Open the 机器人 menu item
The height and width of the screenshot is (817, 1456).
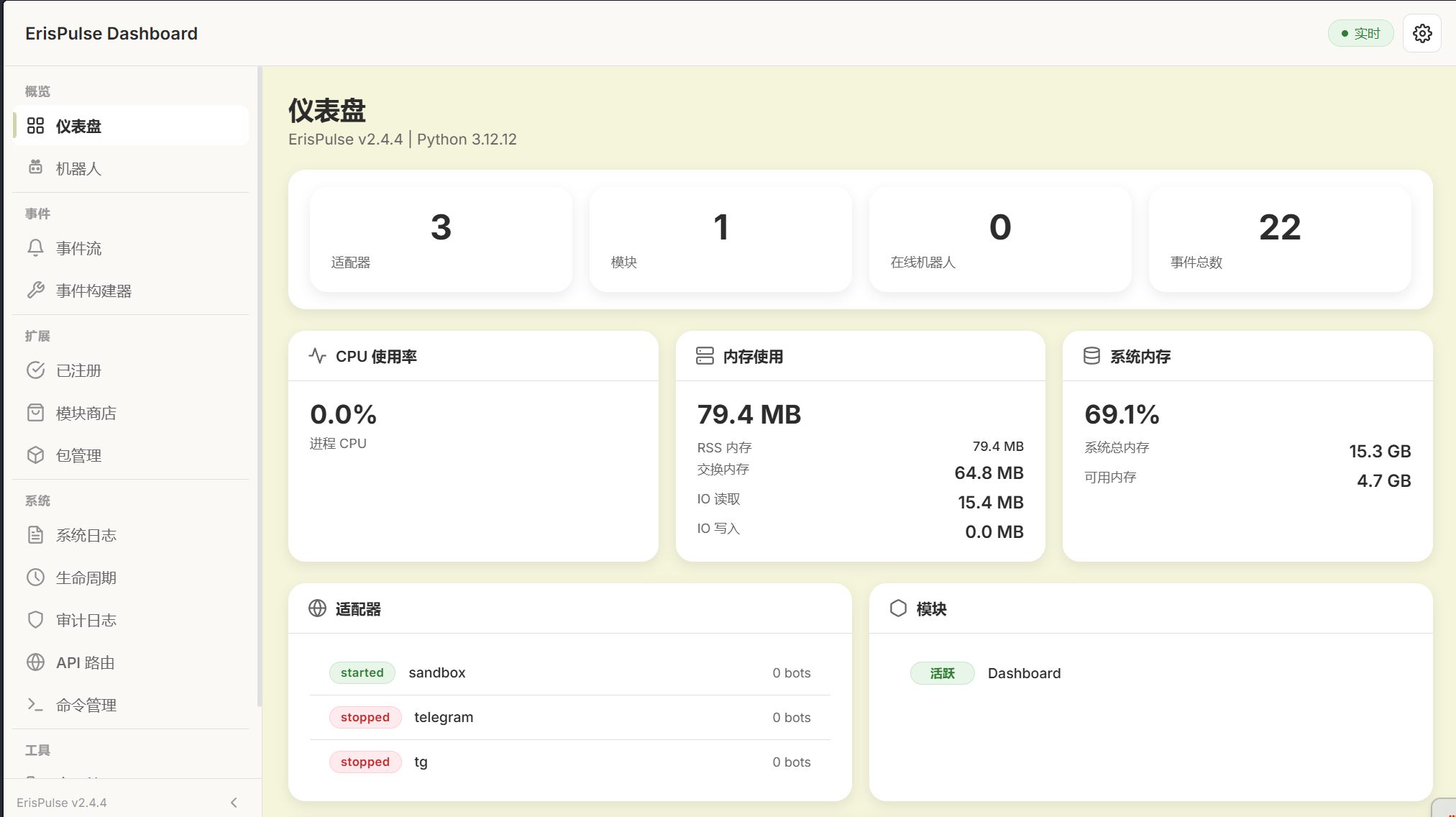pos(131,168)
